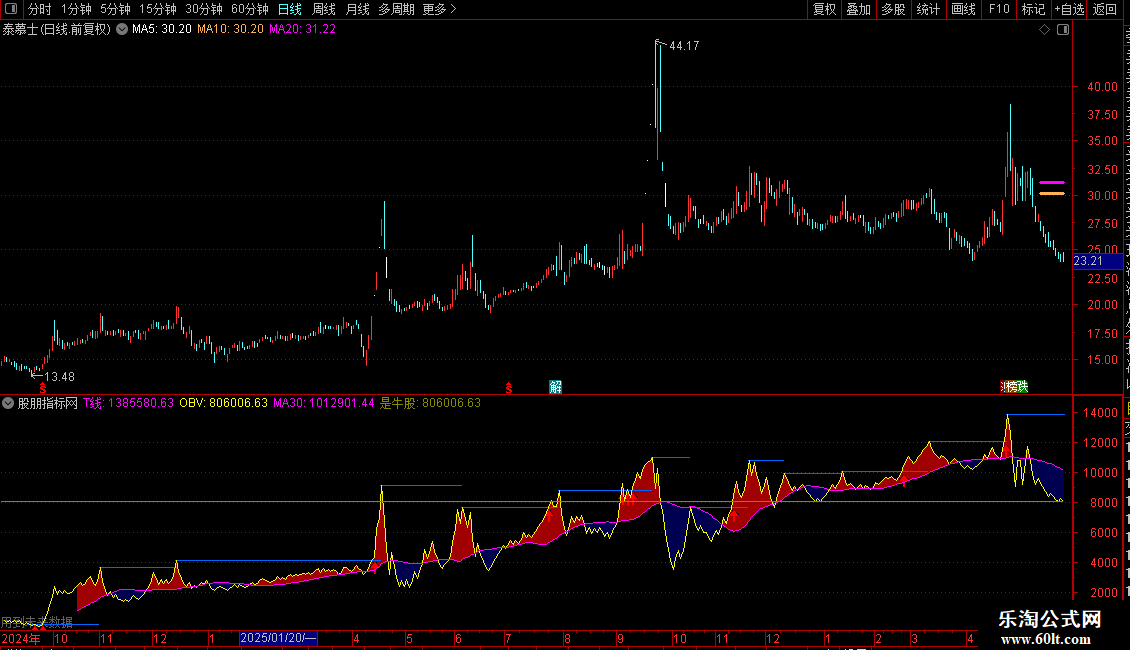Open the F10 company info

point(999,9)
